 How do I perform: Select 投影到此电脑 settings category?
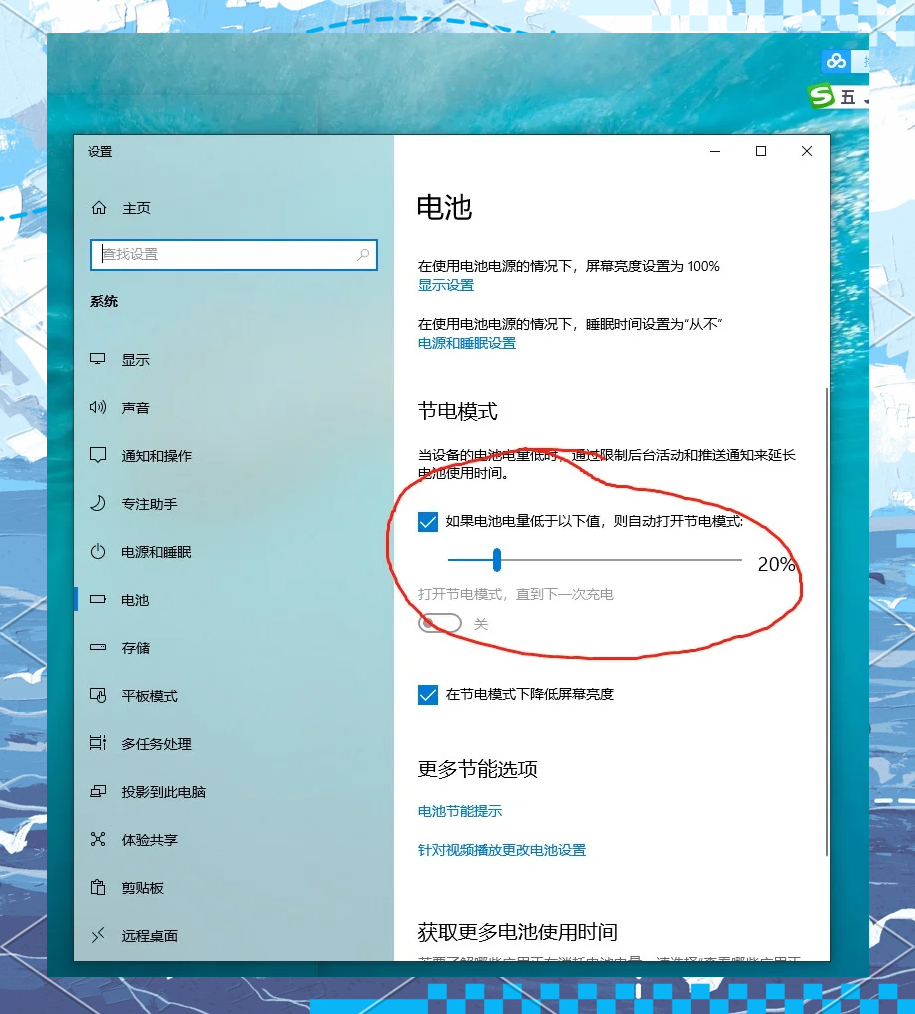tap(164, 792)
